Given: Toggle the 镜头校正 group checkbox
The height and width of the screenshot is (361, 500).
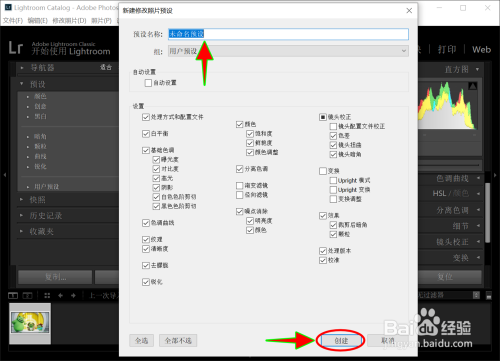Looking at the screenshot, I should pyautogui.click(x=323, y=117).
